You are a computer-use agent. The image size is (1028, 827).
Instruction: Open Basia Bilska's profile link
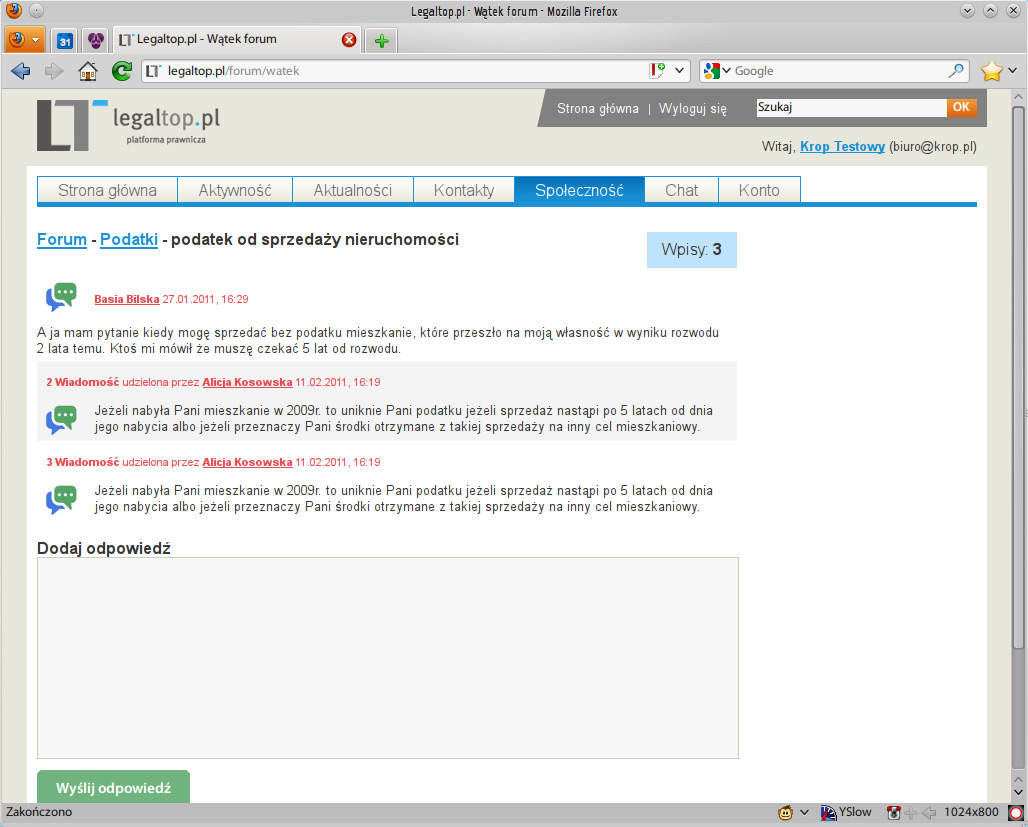(126, 299)
